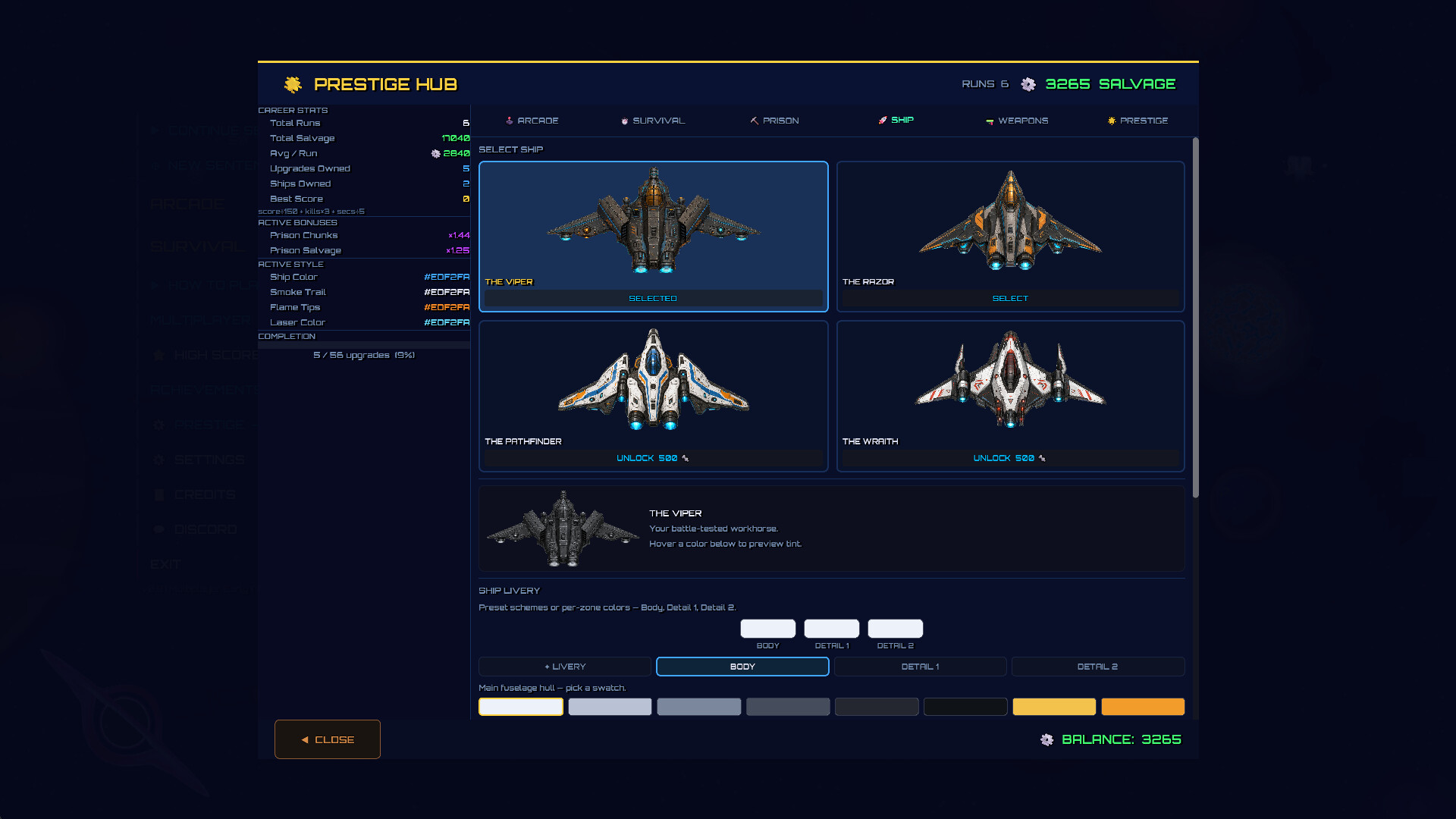Click the joystick icon on Arcade tab
The image size is (1456, 819).
point(510,121)
